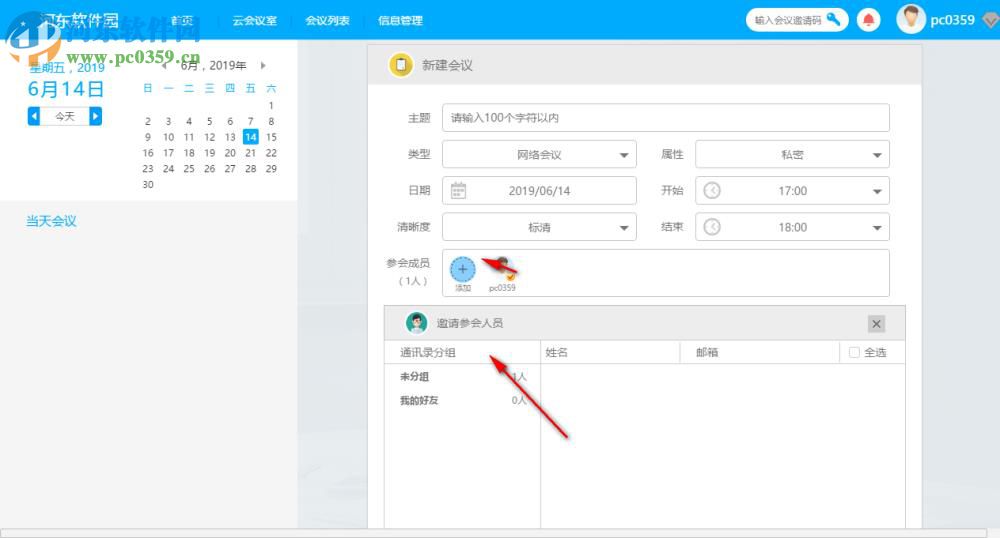The height and width of the screenshot is (538, 1000).
Task: Click the 当天会议 link
Action: point(51,221)
